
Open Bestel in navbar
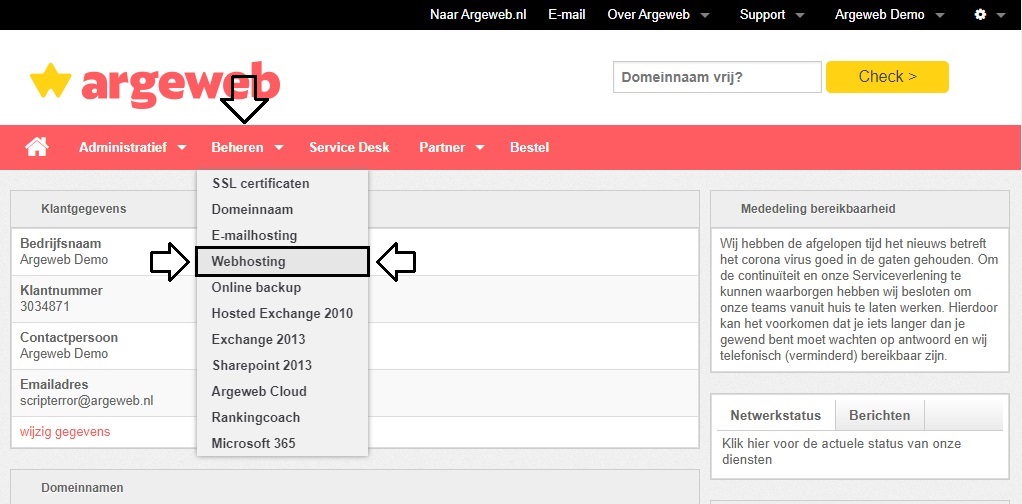pos(529,147)
